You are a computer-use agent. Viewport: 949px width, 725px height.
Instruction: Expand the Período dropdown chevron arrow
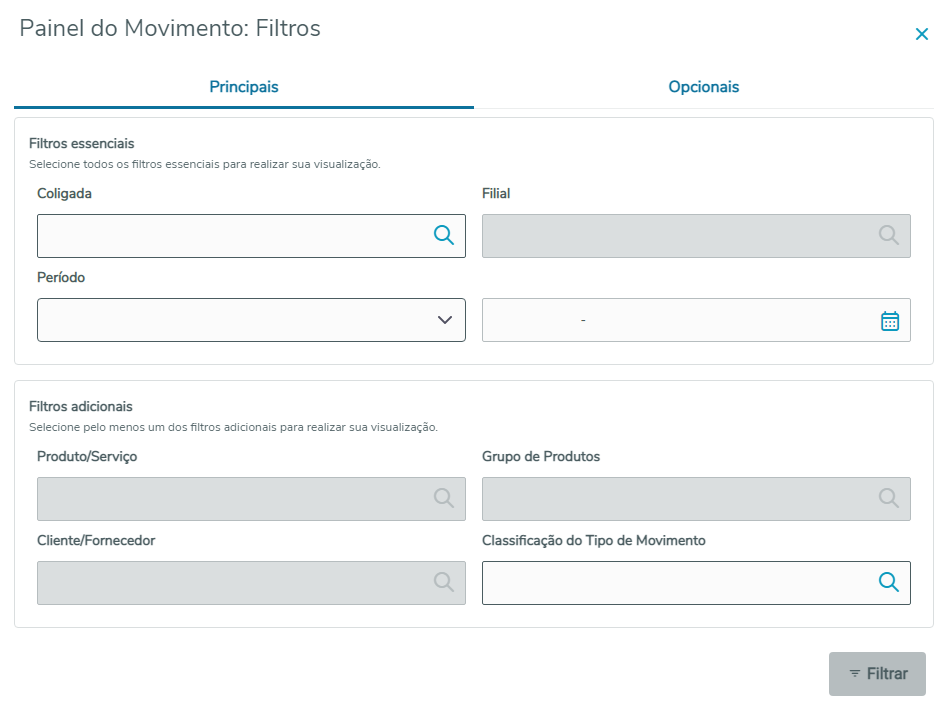[445, 320]
